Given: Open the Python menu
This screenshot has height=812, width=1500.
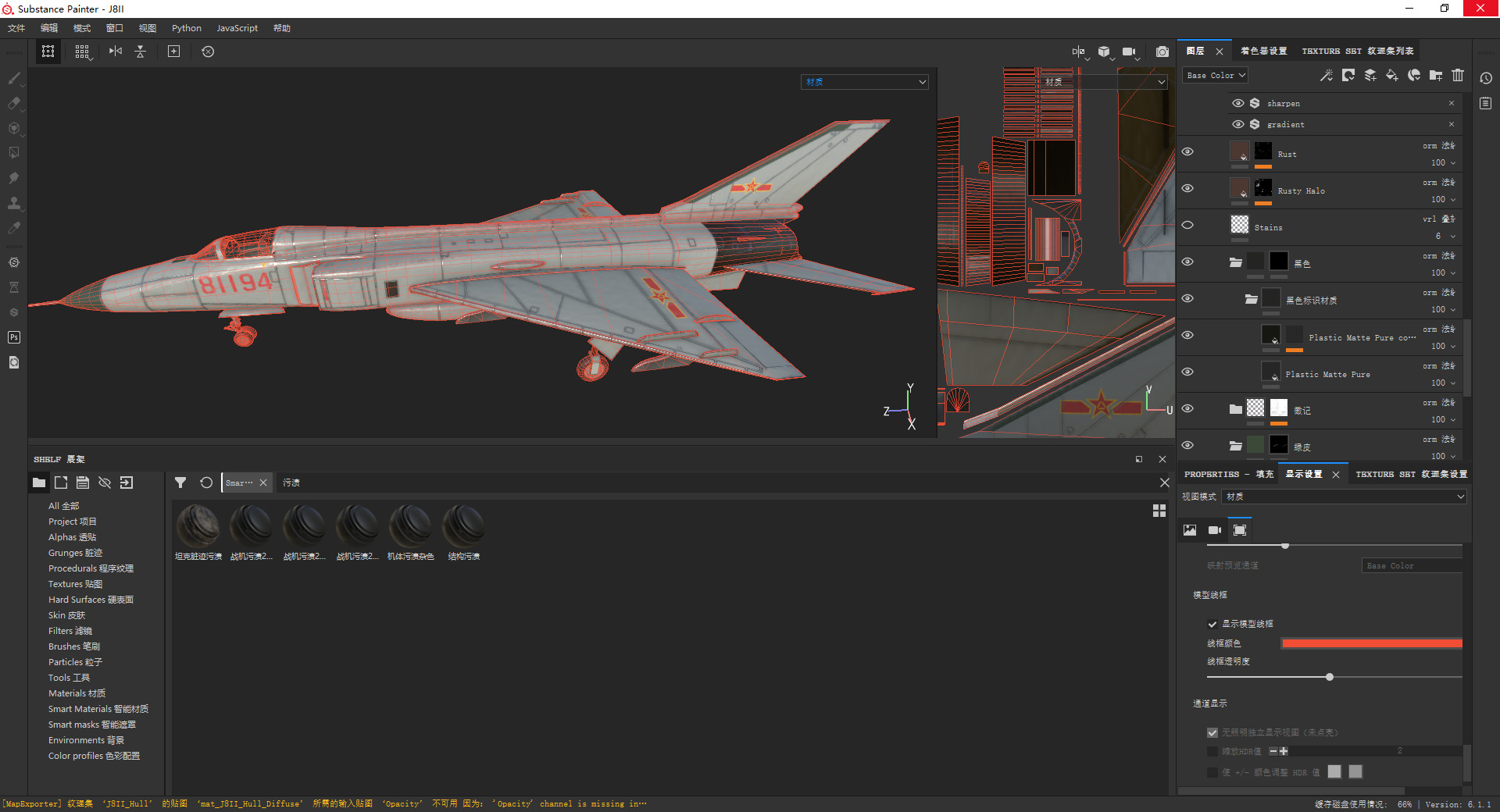Looking at the screenshot, I should click(187, 28).
